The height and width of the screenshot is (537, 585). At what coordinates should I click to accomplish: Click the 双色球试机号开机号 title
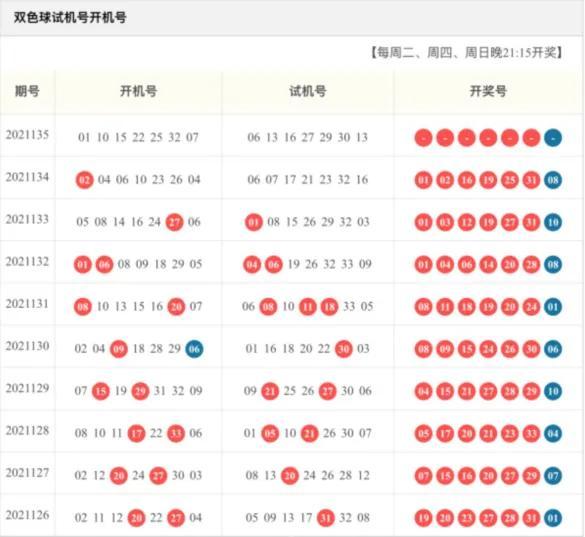(70, 17)
